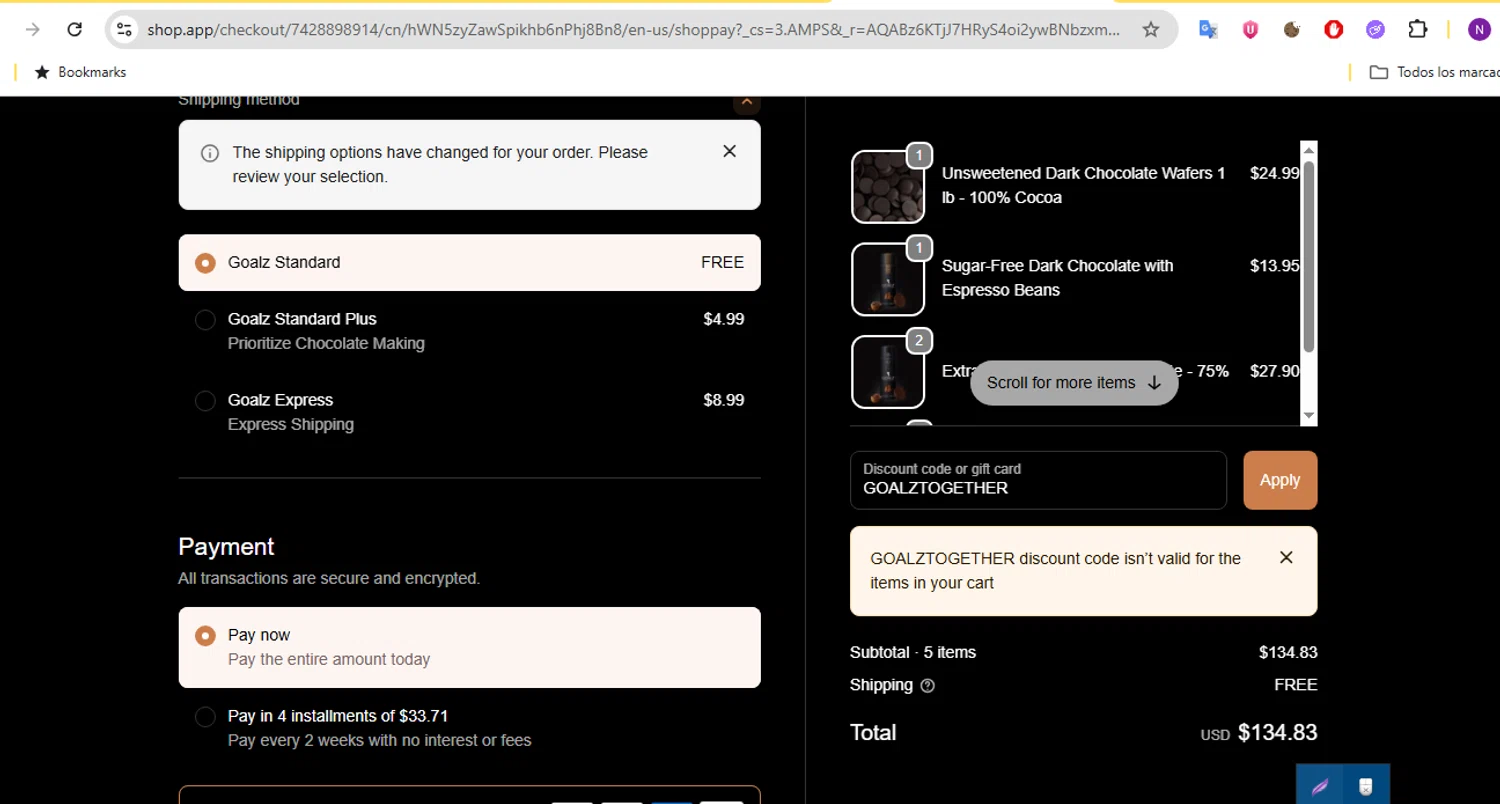Open the purple round extension icon
This screenshot has height=804, width=1500.
coord(1376,29)
